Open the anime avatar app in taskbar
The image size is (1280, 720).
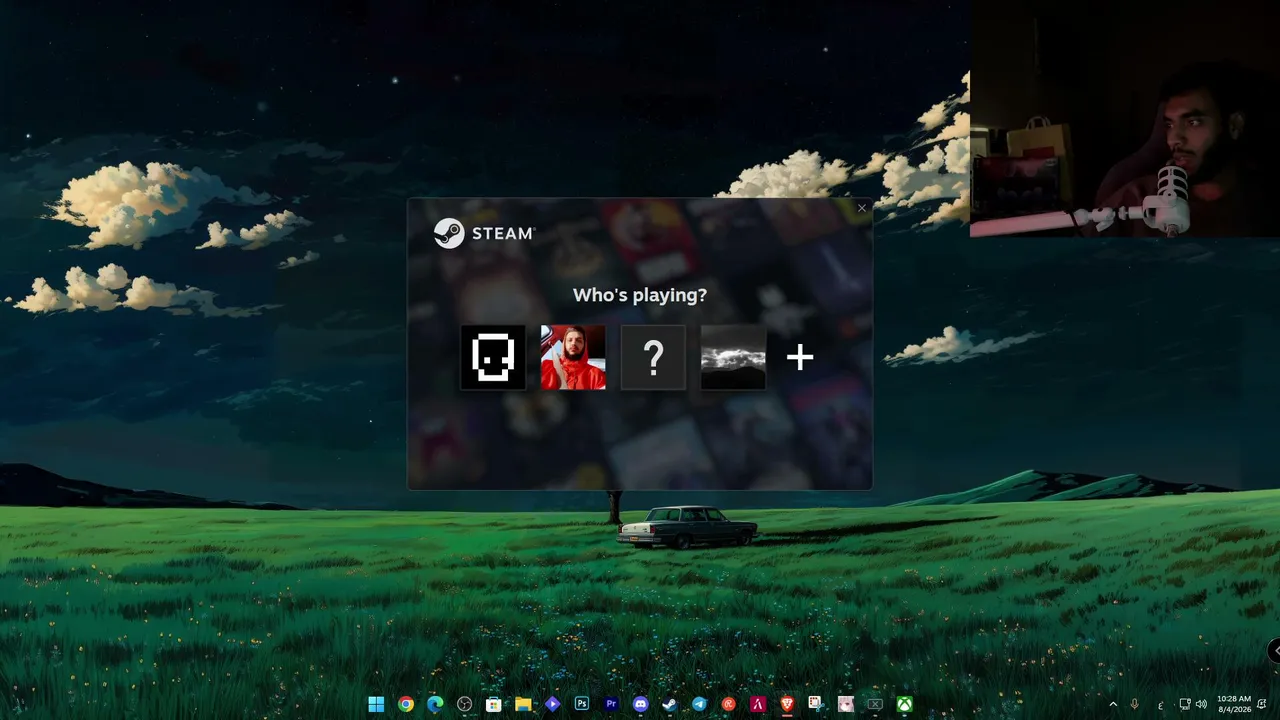(845, 704)
